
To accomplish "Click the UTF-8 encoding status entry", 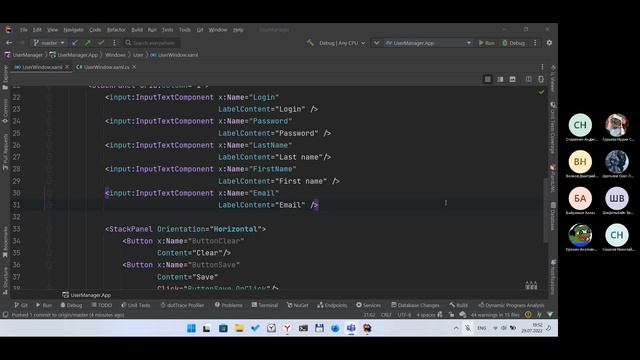I will click(404, 315).
